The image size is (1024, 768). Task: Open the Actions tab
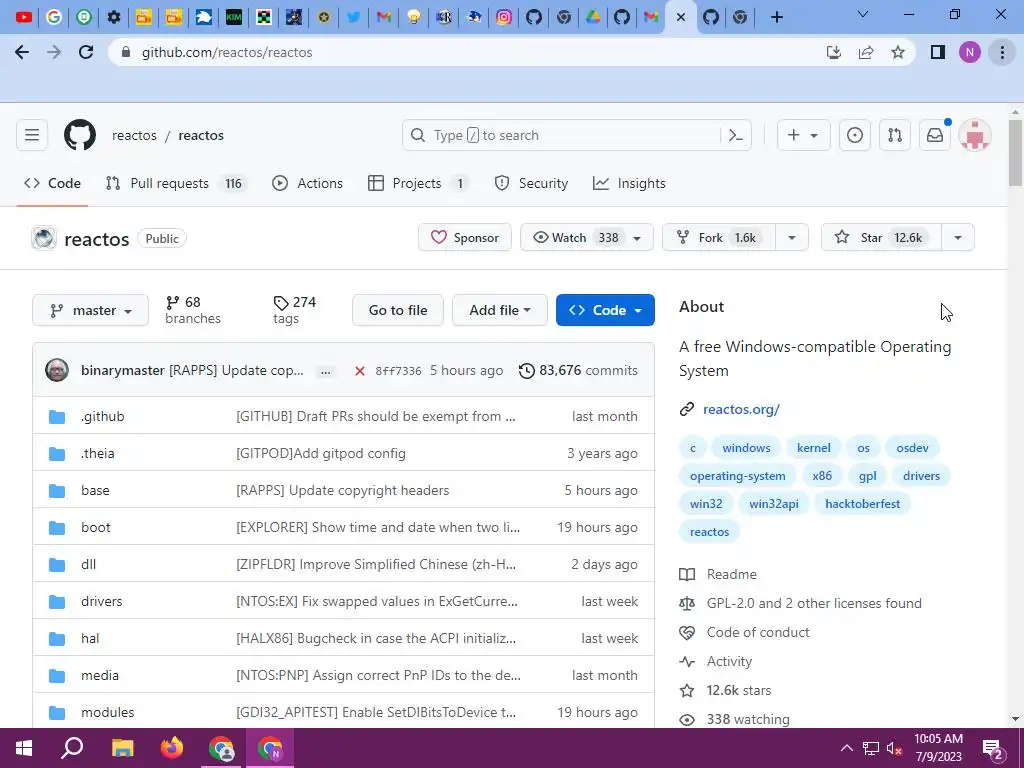307,184
